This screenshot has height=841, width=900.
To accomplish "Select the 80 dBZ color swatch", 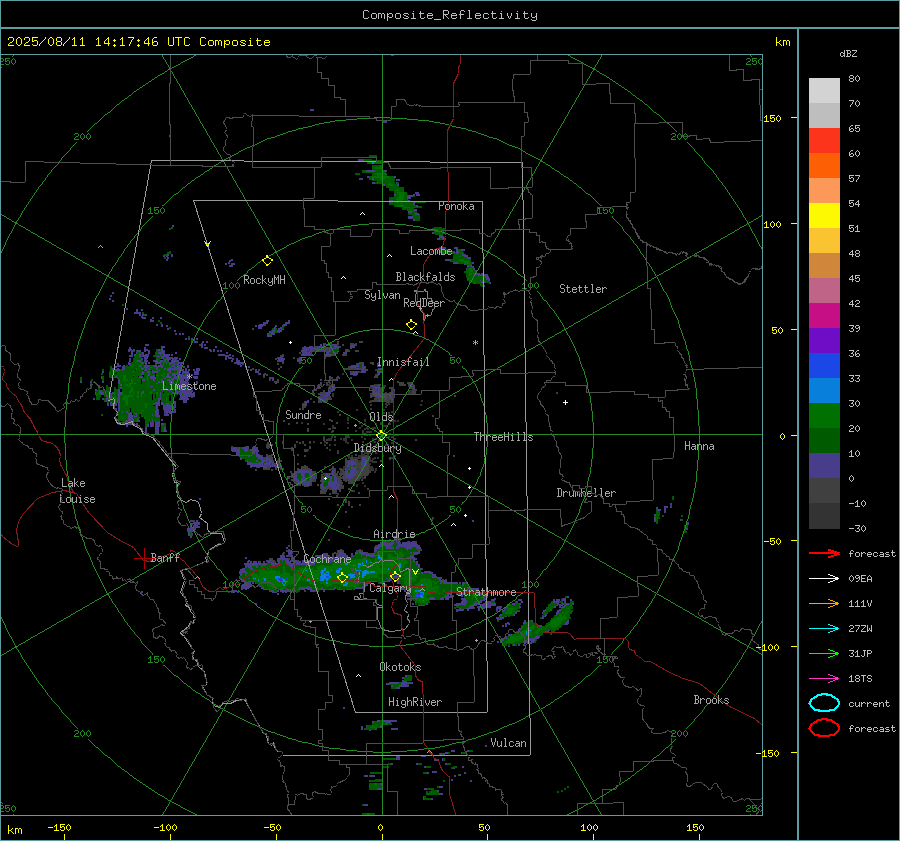I will click(824, 90).
